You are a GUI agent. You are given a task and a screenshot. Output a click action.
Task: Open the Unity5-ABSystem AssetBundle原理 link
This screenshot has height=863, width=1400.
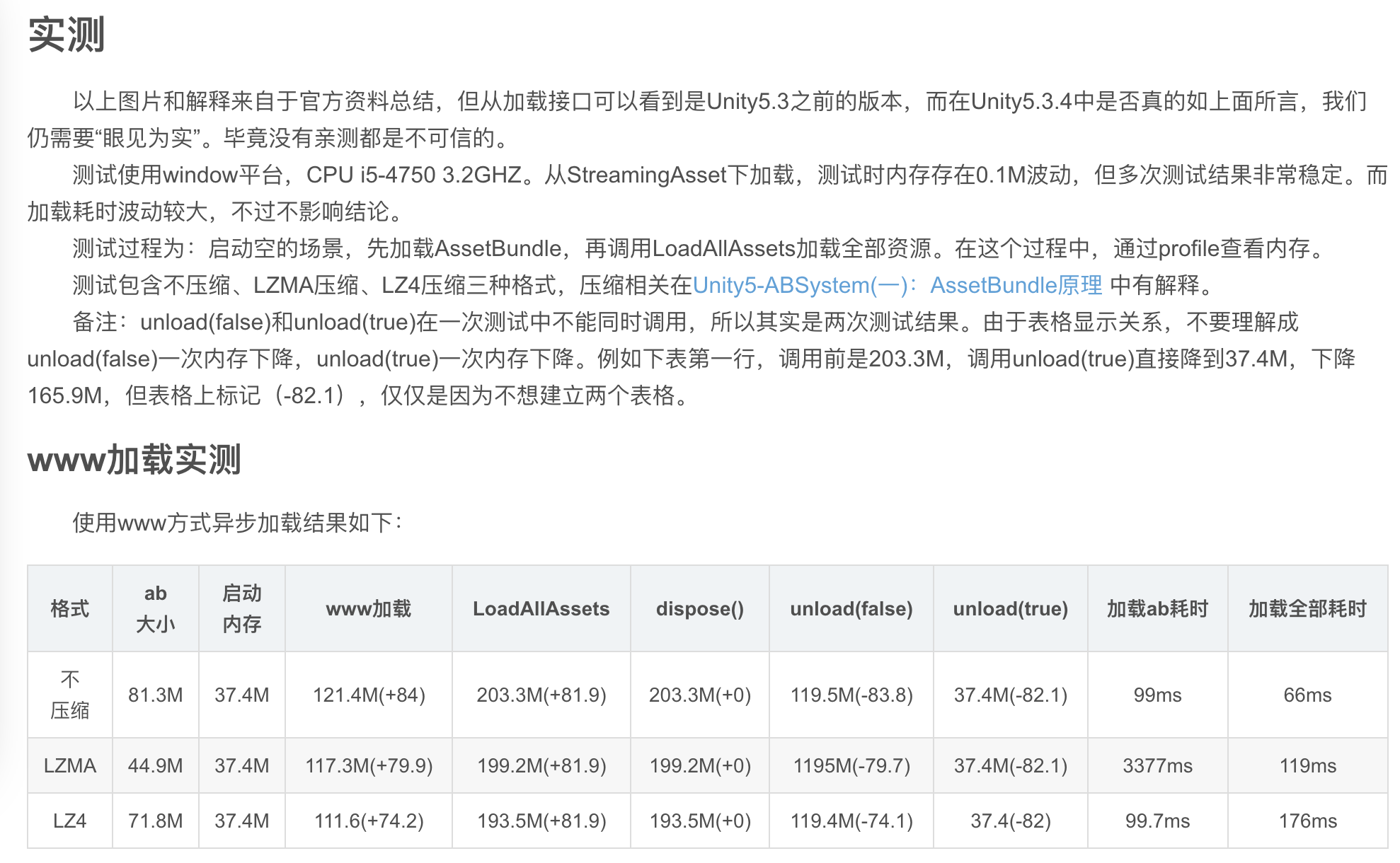click(897, 285)
